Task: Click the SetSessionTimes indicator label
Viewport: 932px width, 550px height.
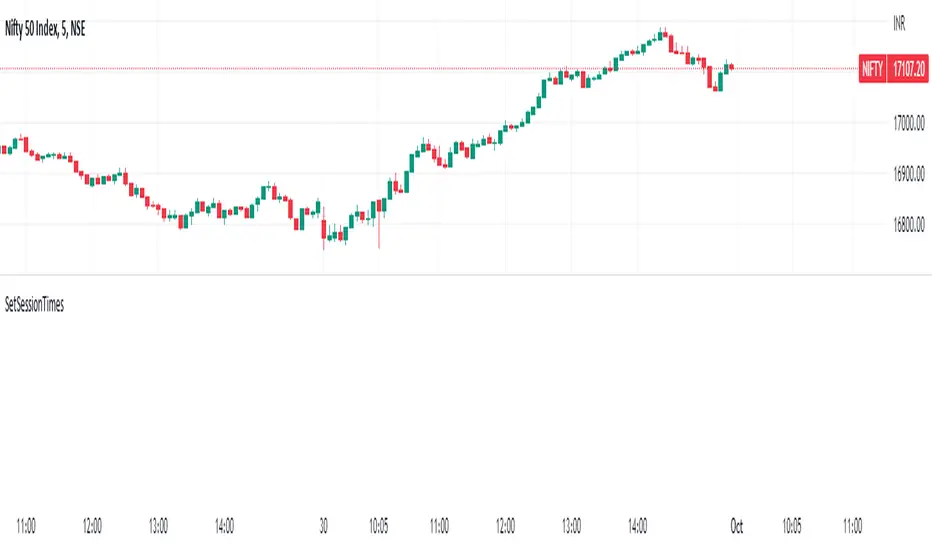Action: click(x=35, y=307)
